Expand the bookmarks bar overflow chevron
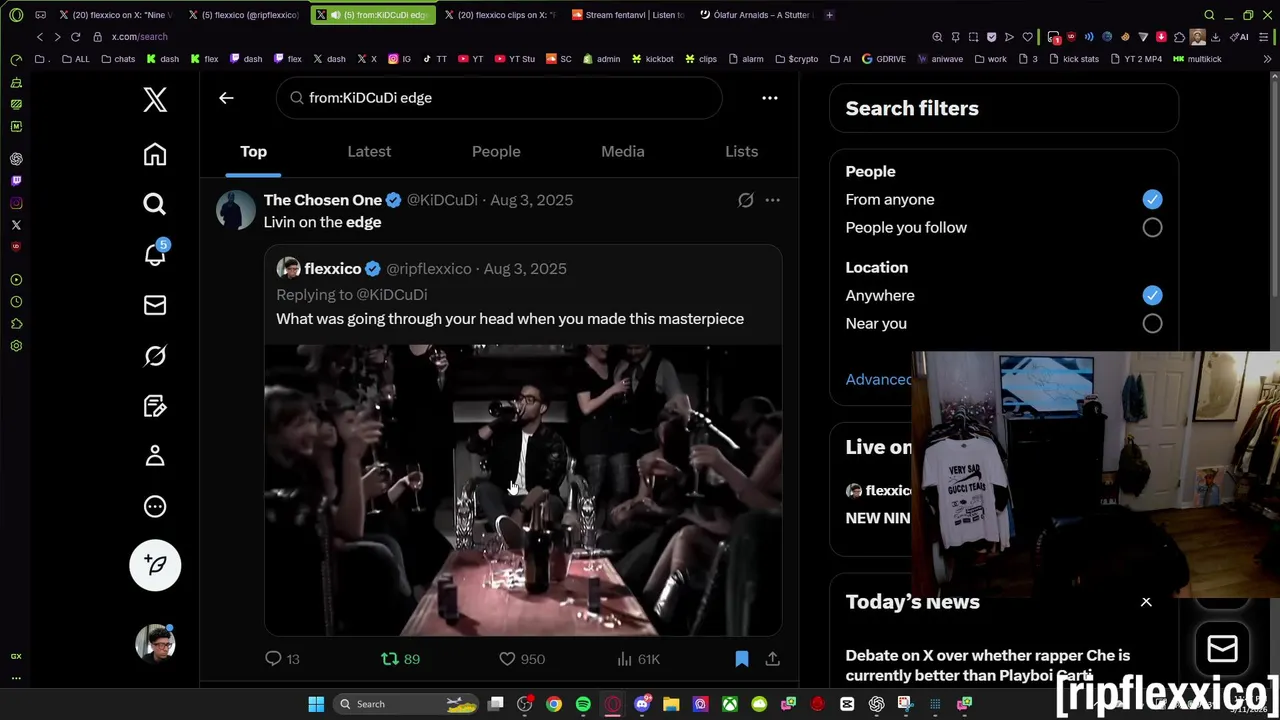 coord(1269,59)
